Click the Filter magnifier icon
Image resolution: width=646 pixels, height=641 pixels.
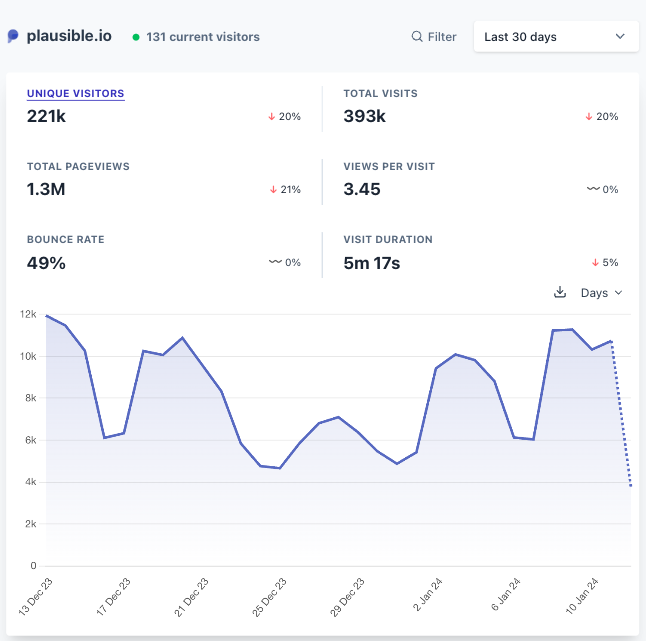tap(417, 37)
